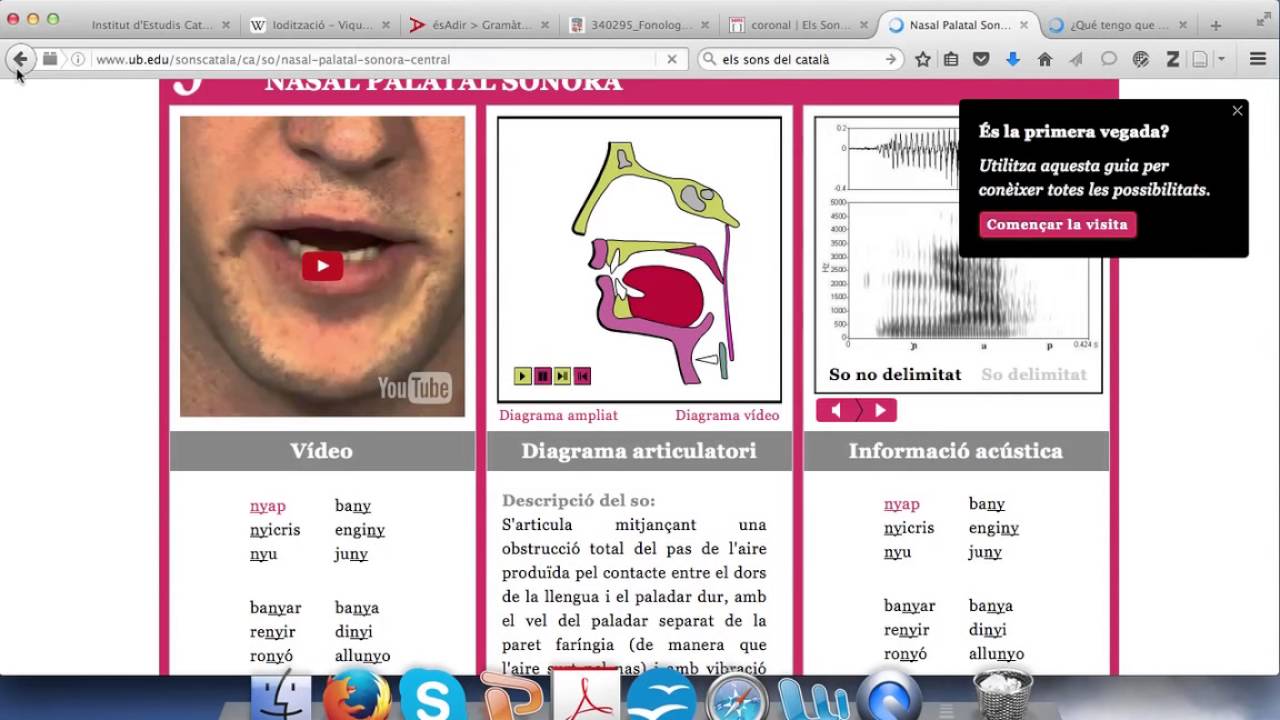This screenshot has height=720, width=1280.
Task: Open the downloads arrow icon
Action: pyautogui.click(x=1012, y=60)
